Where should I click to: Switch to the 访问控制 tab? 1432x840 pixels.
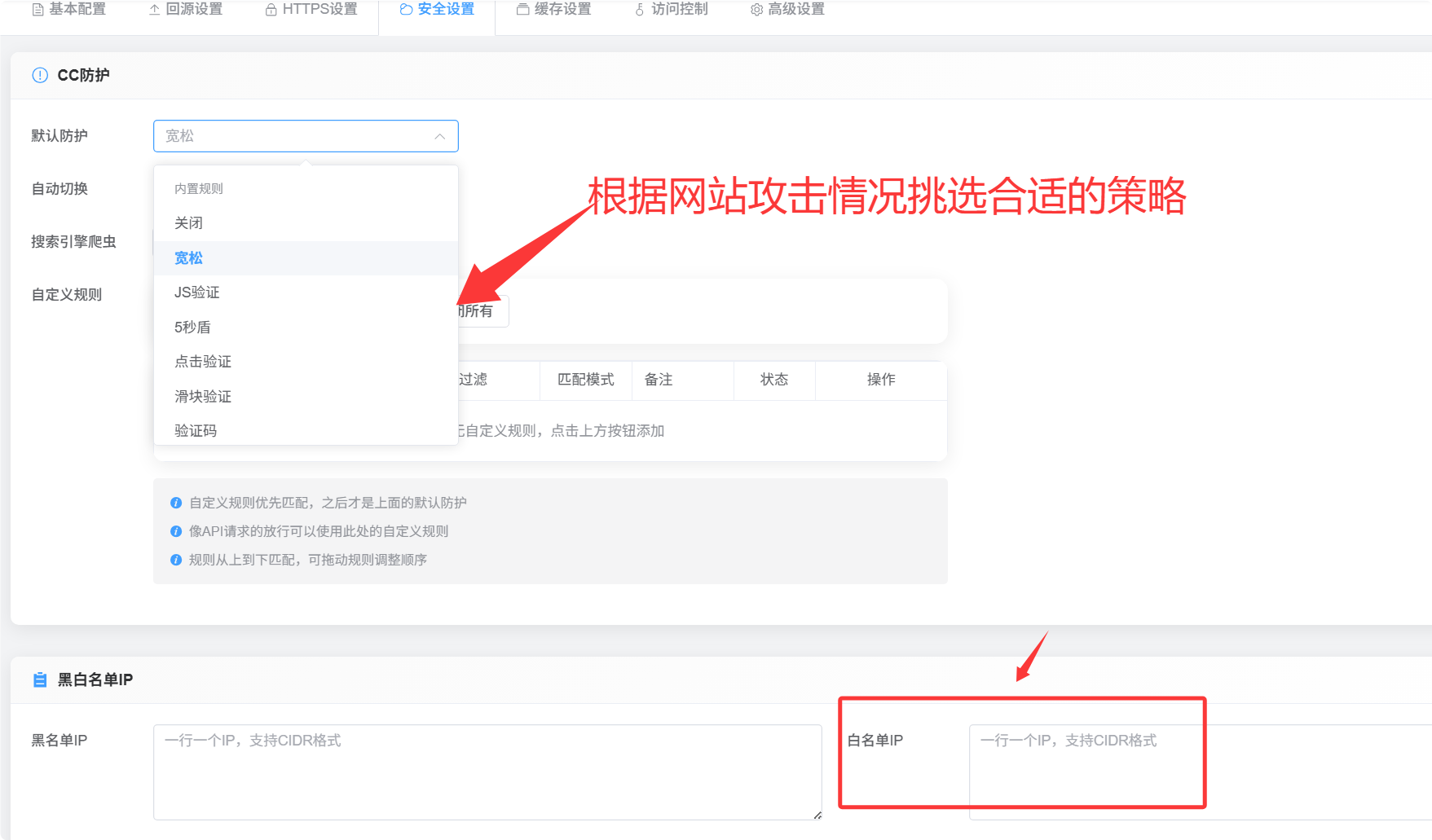coord(679,9)
